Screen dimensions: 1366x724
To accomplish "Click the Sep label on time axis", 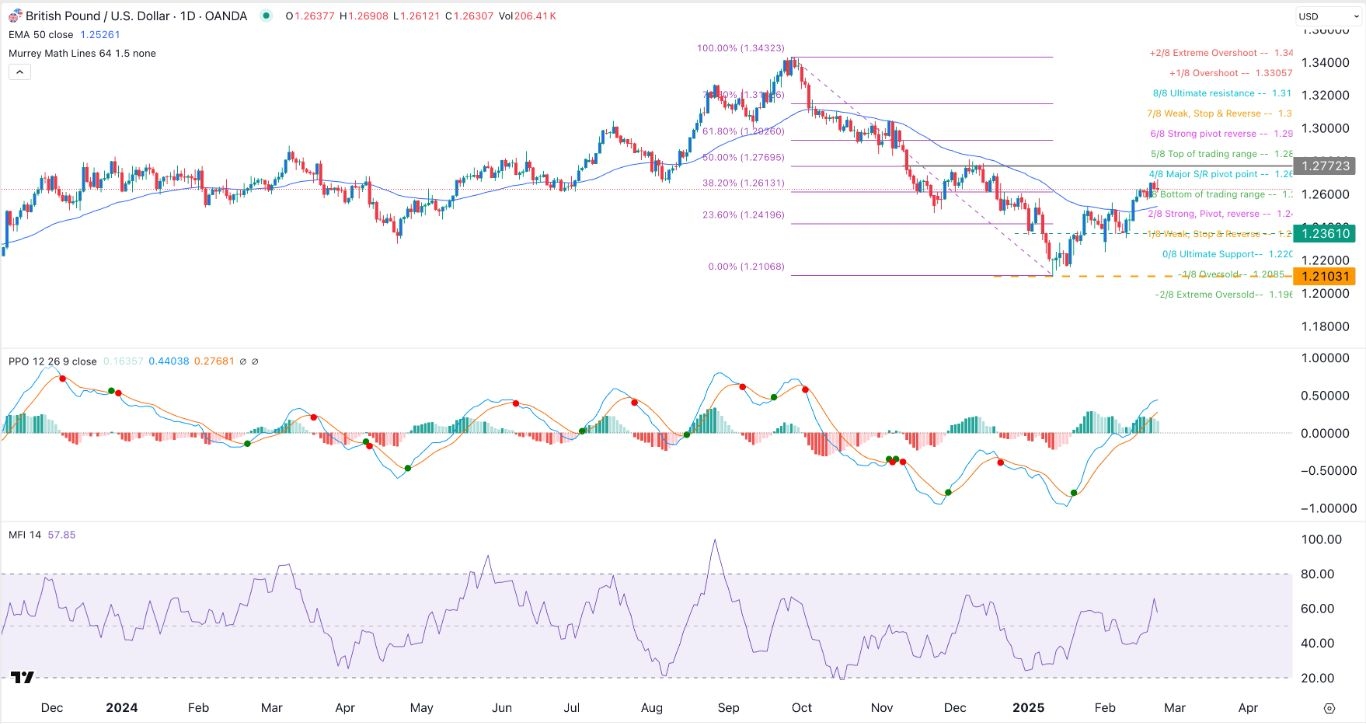I will [728, 707].
